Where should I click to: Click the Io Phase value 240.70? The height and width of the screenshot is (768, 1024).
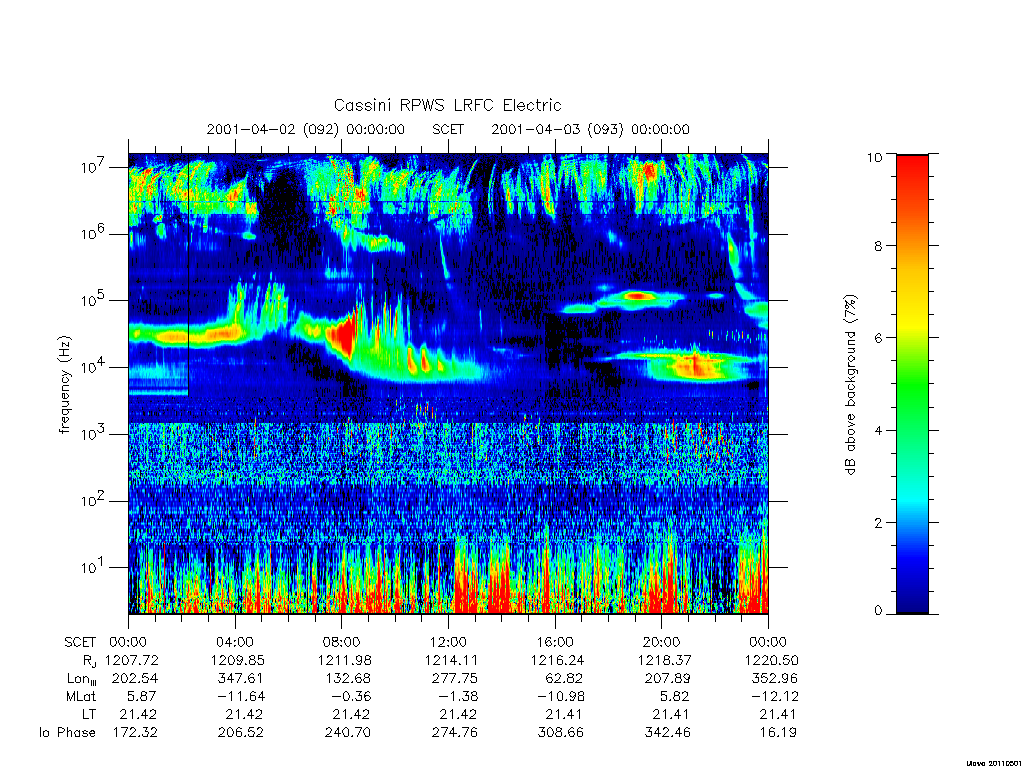pos(348,733)
